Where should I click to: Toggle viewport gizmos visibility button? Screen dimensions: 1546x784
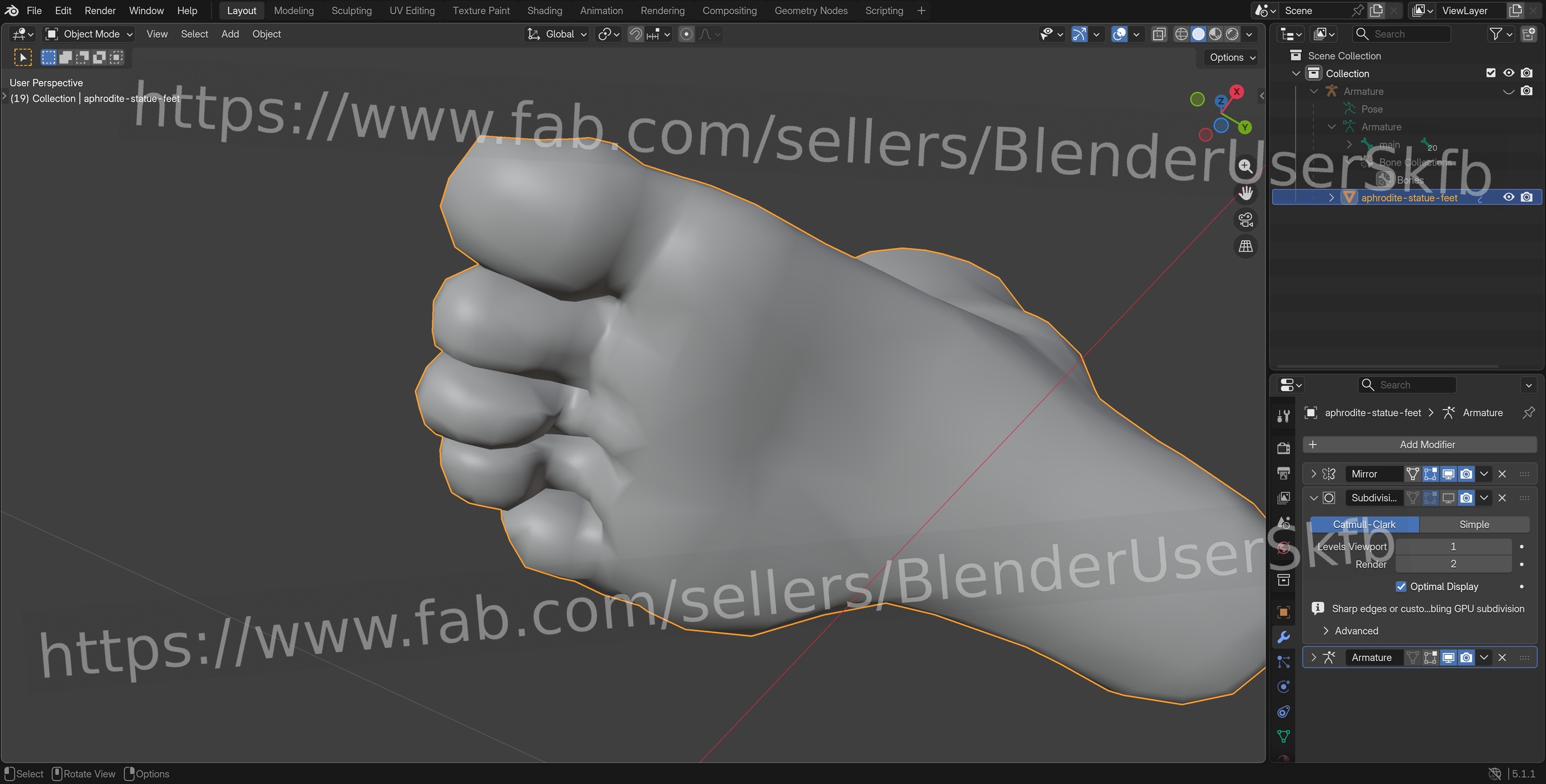pos(1079,34)
